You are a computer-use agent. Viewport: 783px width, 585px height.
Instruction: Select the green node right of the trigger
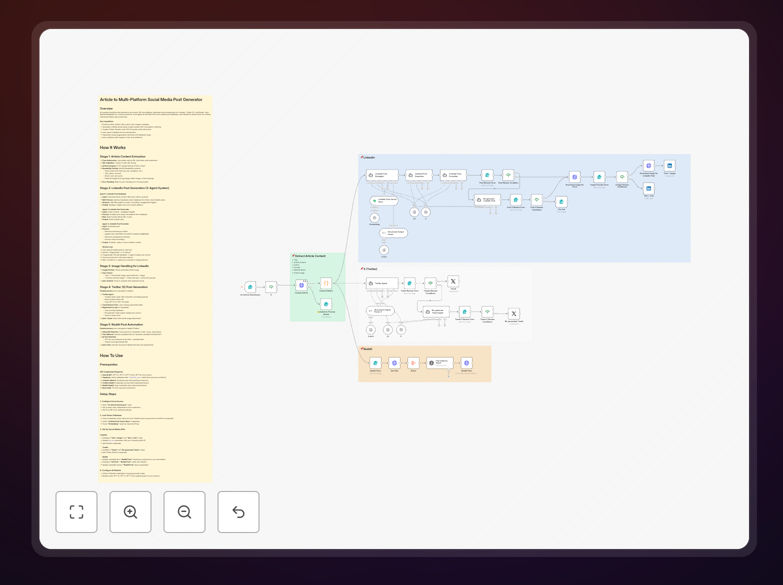[271, 287]
